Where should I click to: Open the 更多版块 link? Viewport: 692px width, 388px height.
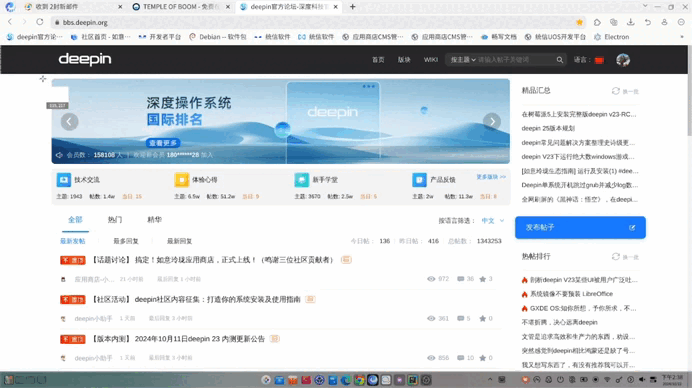pyautogui.click(x=491, y=177)
